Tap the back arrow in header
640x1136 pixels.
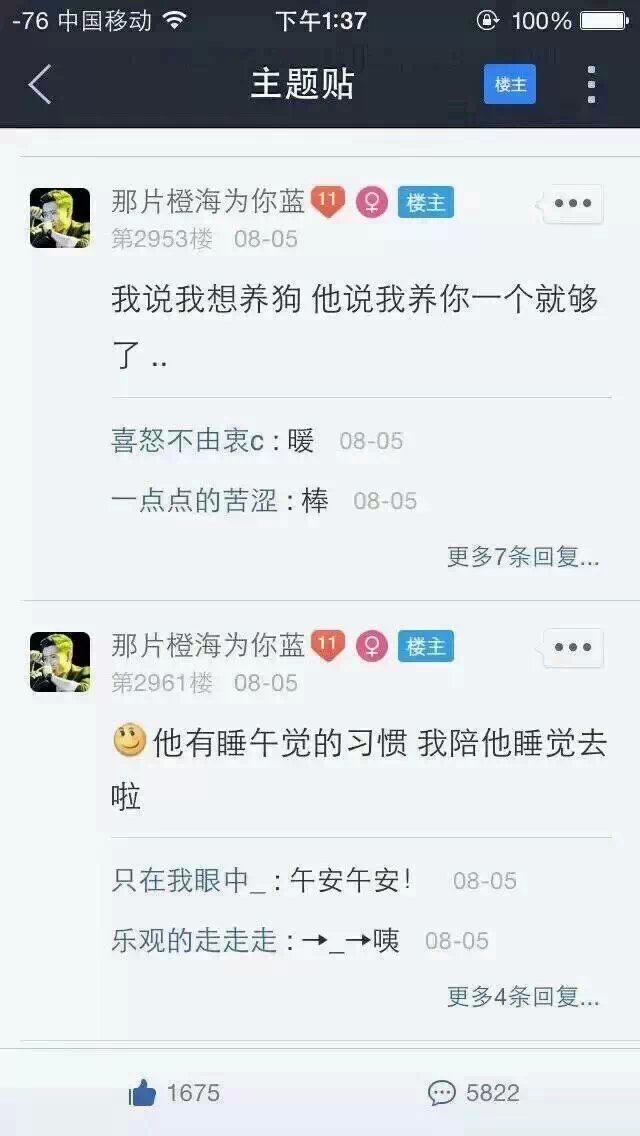(x=40, y=84)
